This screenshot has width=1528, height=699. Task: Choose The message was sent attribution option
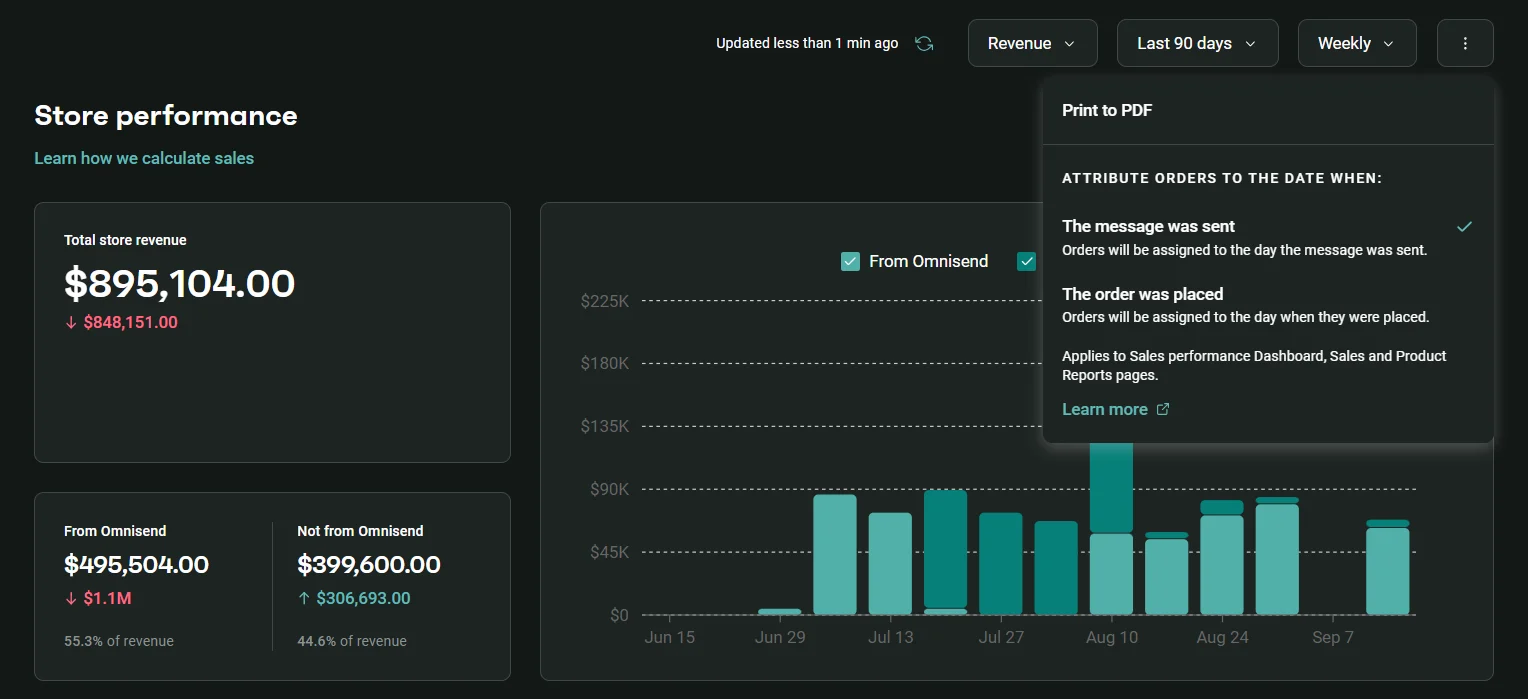click(x=1268, y=237)
